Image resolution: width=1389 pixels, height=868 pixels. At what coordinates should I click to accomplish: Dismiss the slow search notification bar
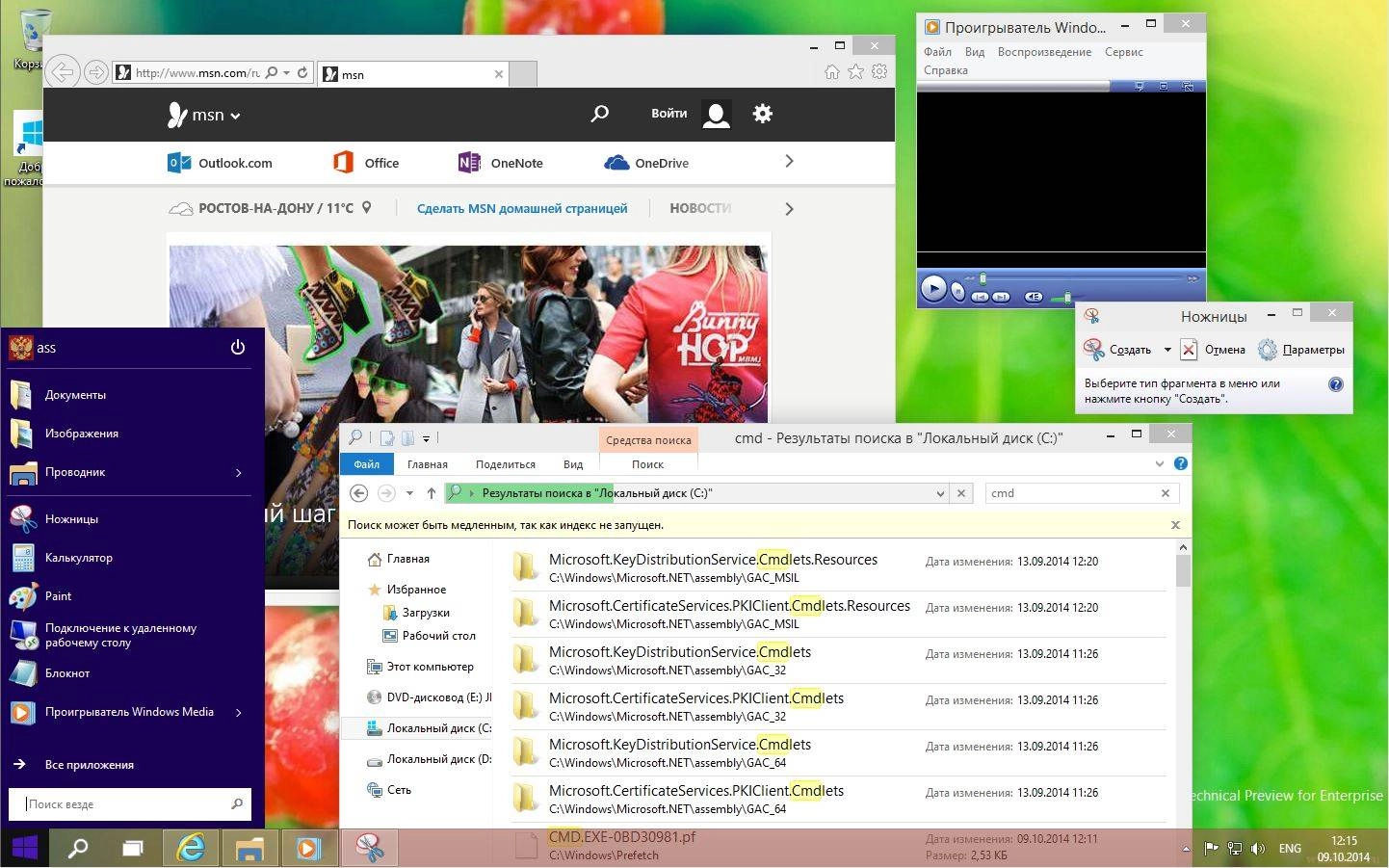pos(1175,525)
